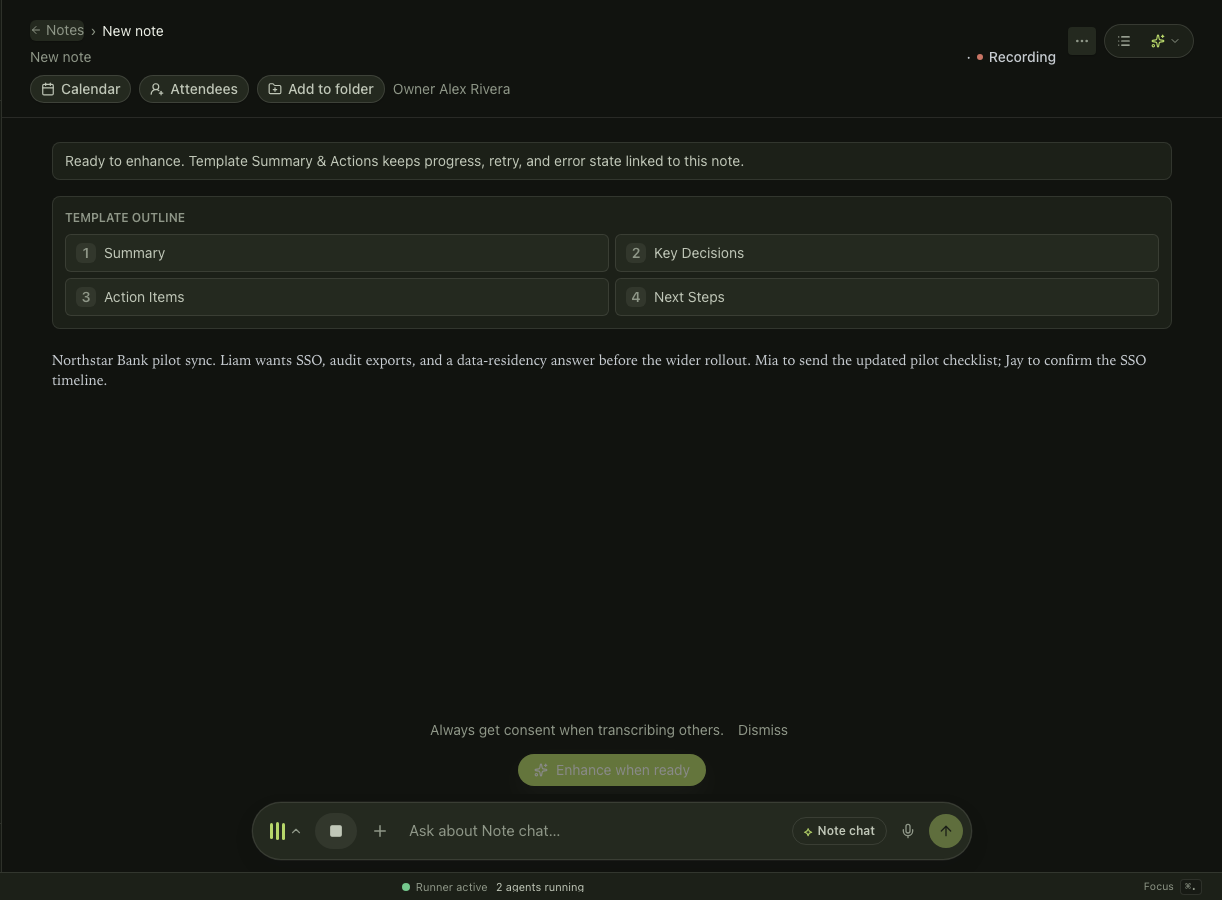Click the Ready to enhance status banner
Image resolution: width=1222 pixels, height=900 pixels.
coord(612,161)
